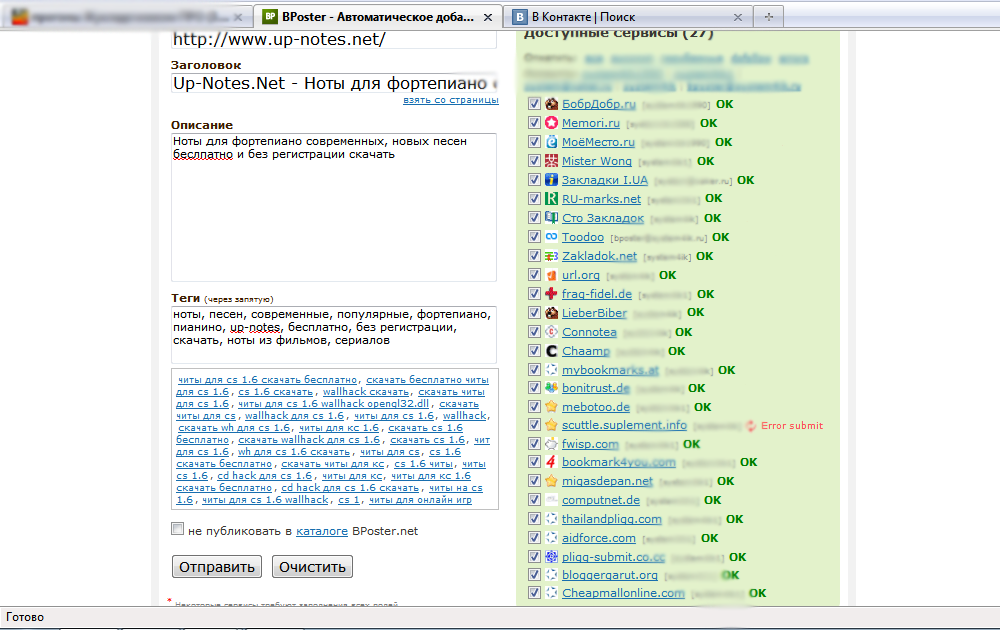Click tag suggestion 'cs 1.6 скачать'
Viewport: 1000px width, 630px height.
click(276, 392)
